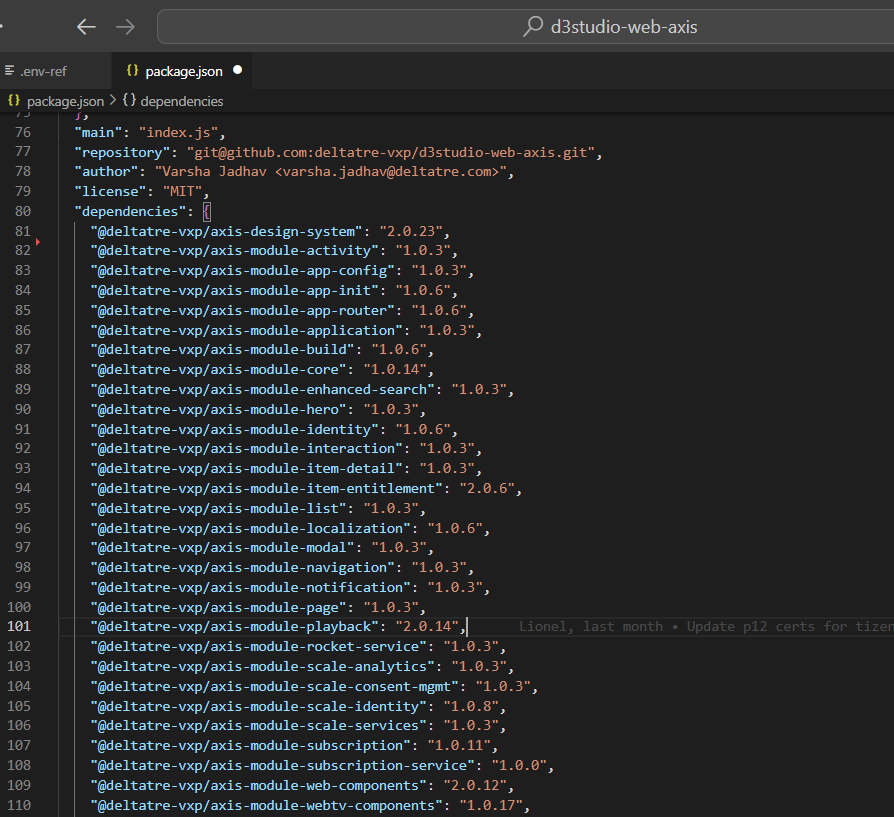Click the unsaved dot on package.json tab
Screen dimensions: 894x817
point(238,70)
